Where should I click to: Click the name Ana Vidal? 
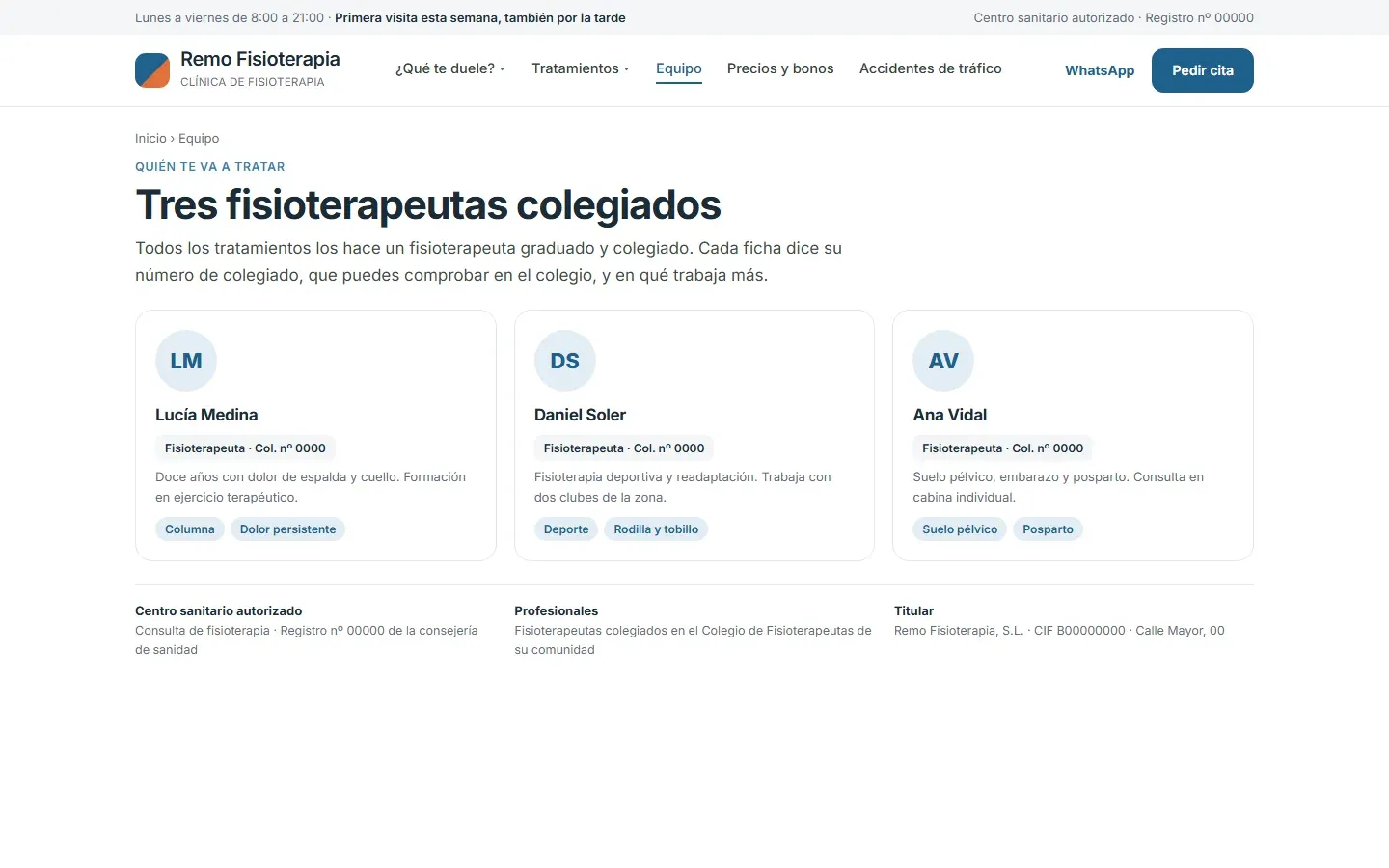pyautogui.click(x=950, y=415)
